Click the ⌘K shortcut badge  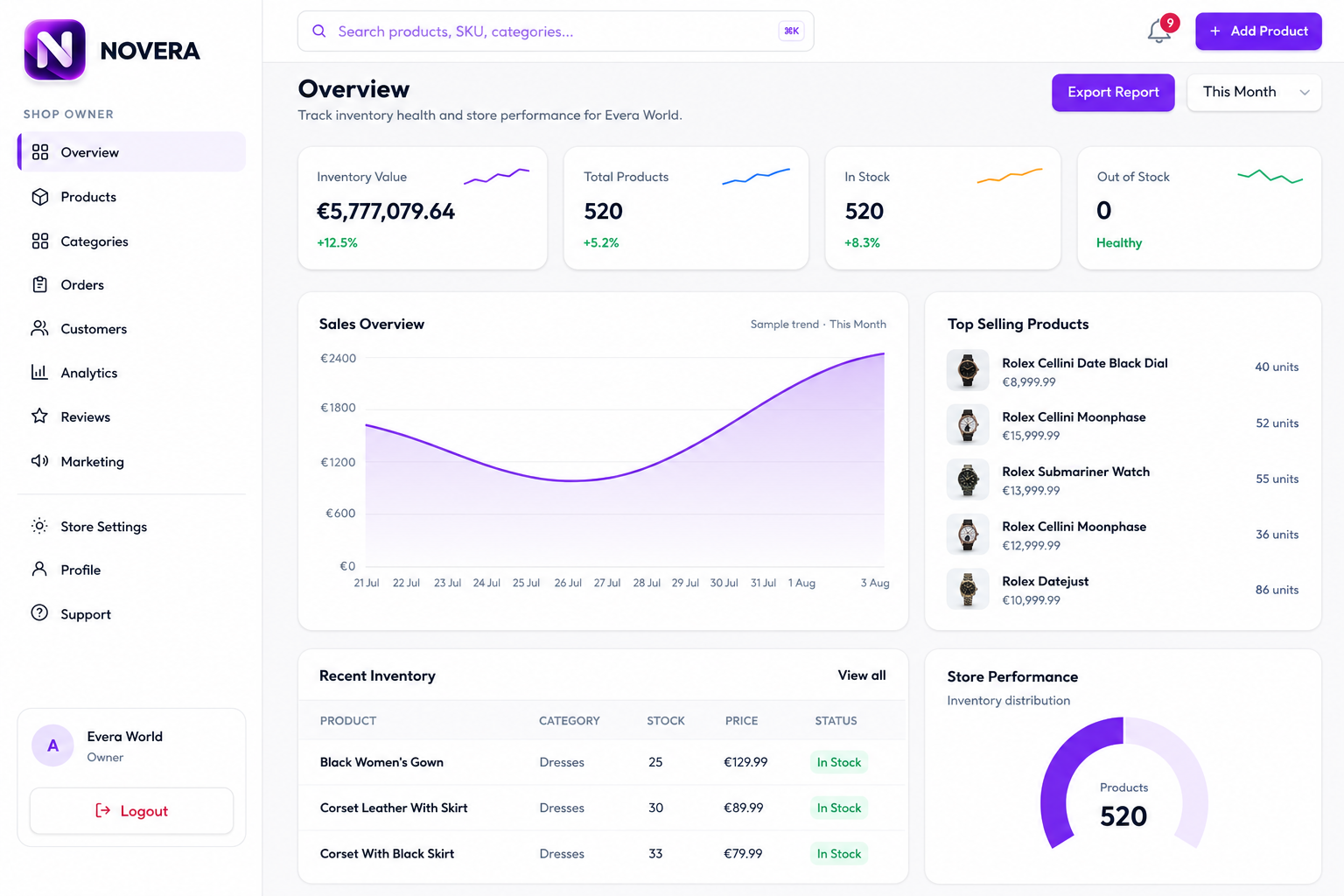791,31
